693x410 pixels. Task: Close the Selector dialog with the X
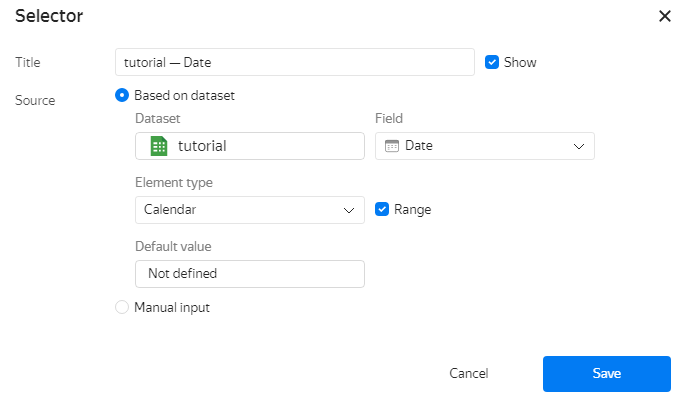click(x=665, y=16)
